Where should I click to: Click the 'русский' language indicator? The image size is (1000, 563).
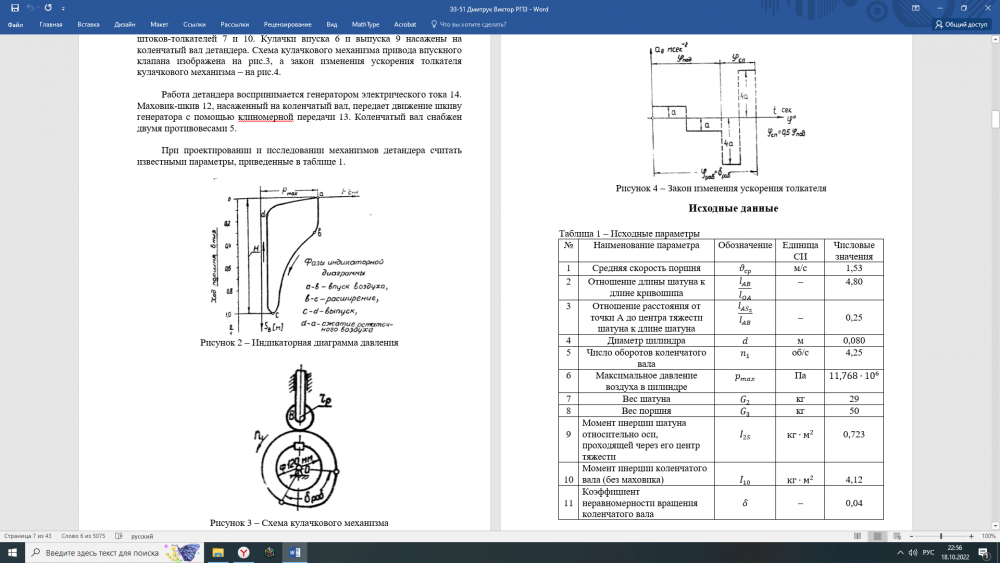point(142,536)
